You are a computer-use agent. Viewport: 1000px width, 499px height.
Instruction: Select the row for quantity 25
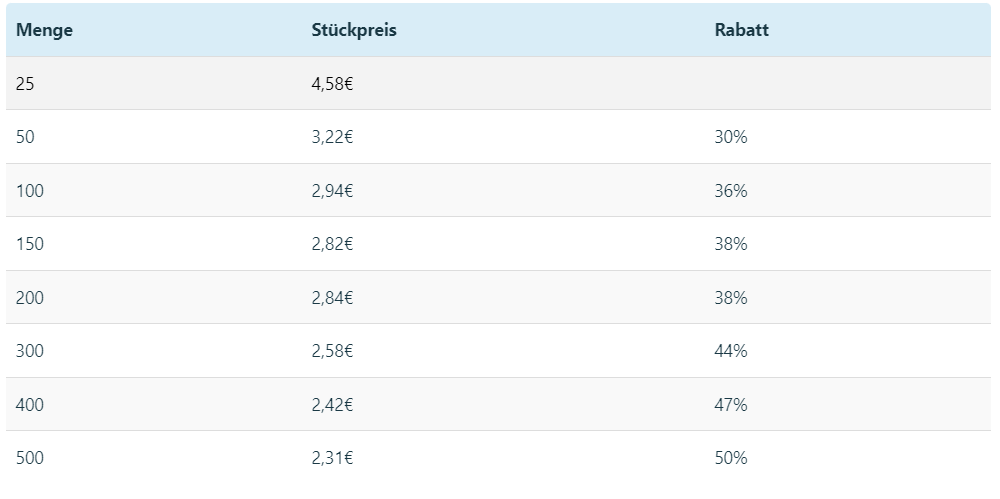coord(498,83)
